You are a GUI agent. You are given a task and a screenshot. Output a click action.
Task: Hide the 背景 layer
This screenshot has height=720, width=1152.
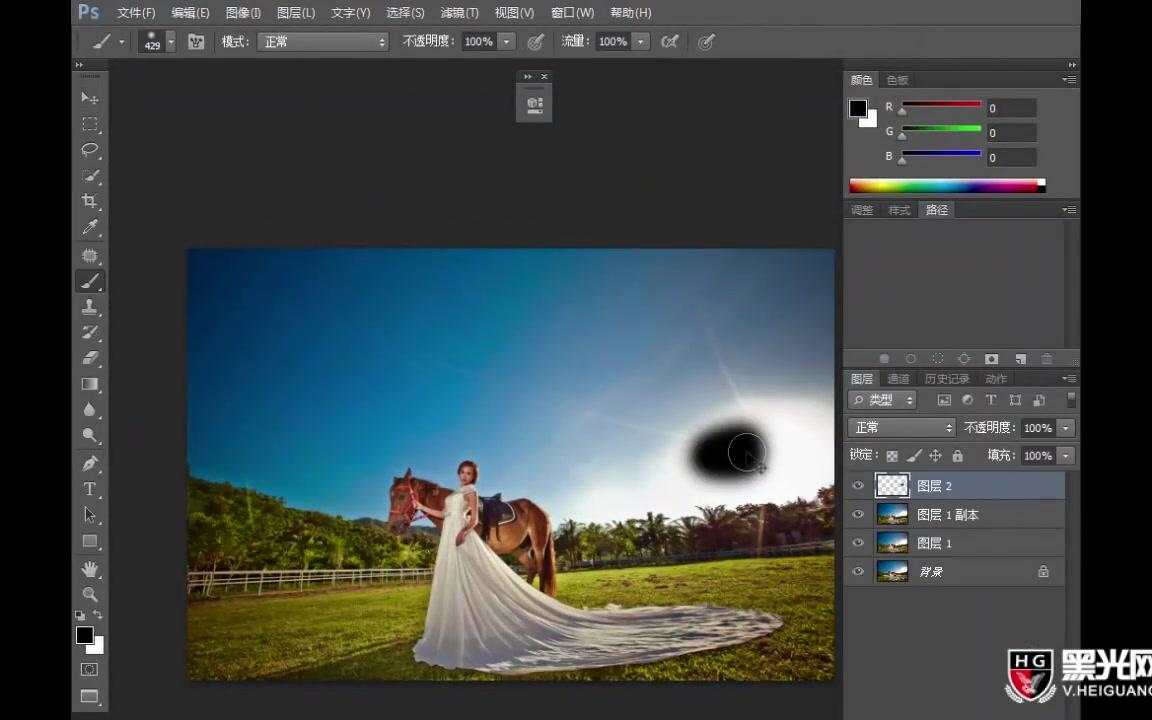click(x=857, y=572)
